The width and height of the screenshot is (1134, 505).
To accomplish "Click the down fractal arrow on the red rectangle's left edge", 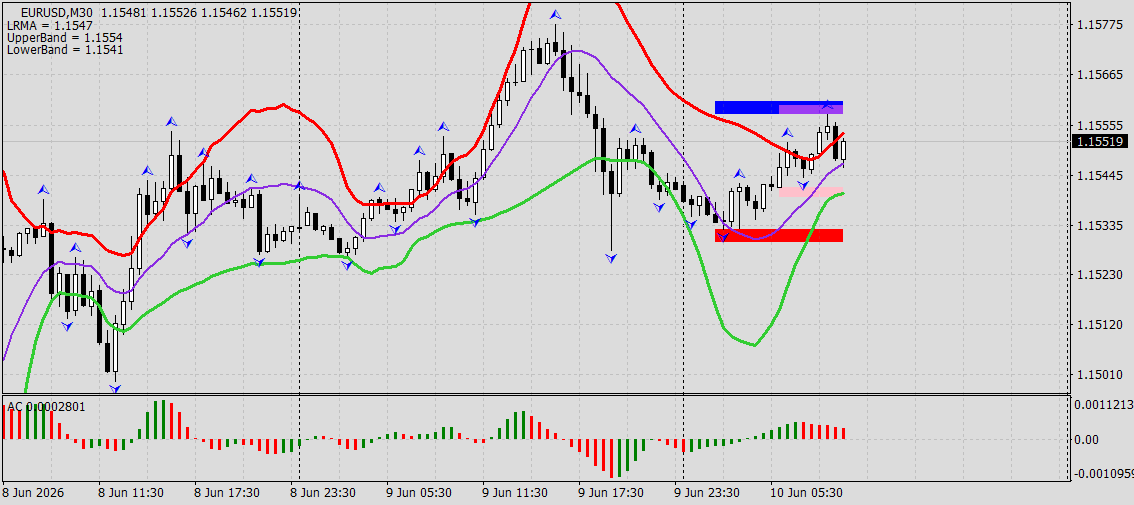I will click(722, 238).
